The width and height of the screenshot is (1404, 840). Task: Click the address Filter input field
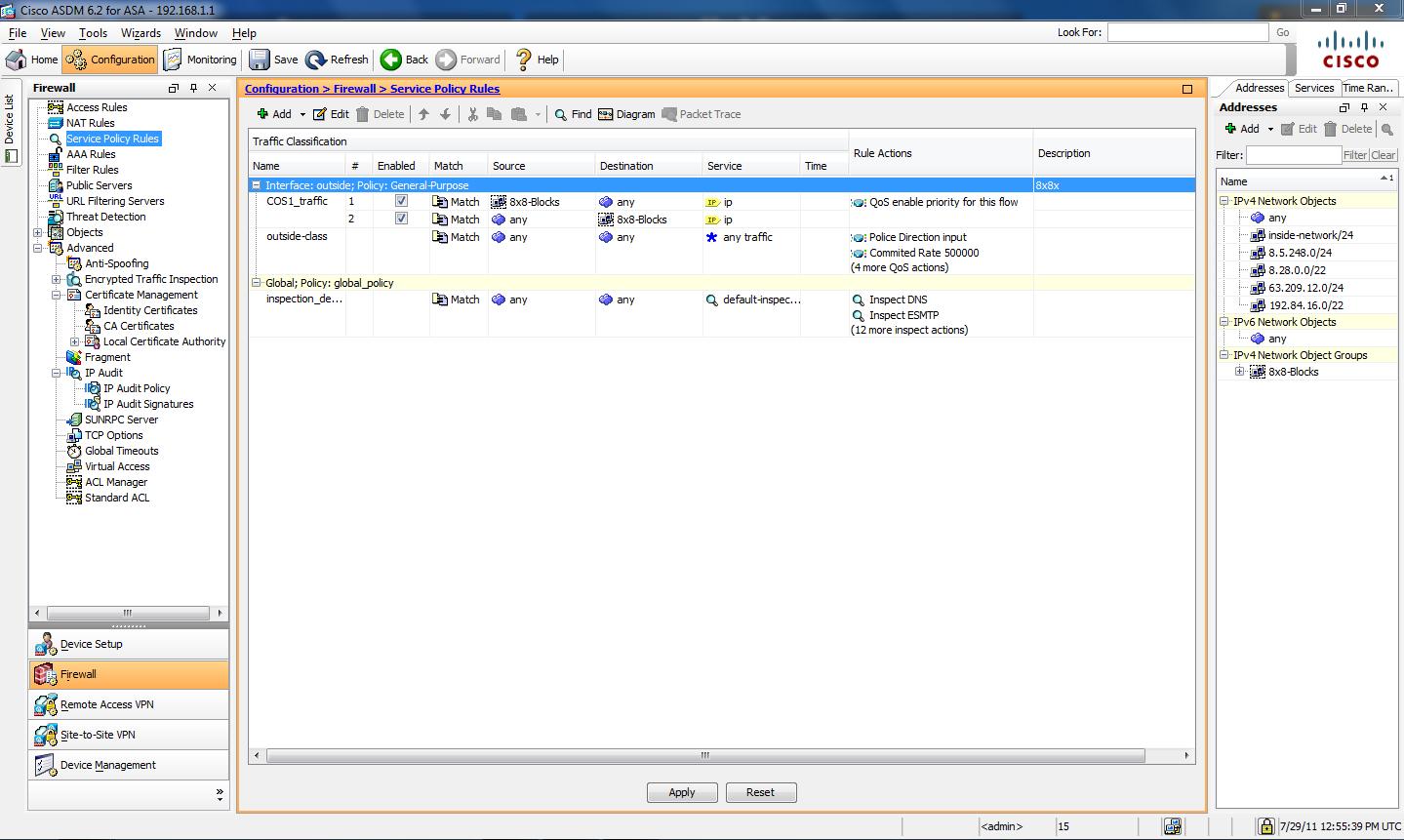click(1294, 155)
